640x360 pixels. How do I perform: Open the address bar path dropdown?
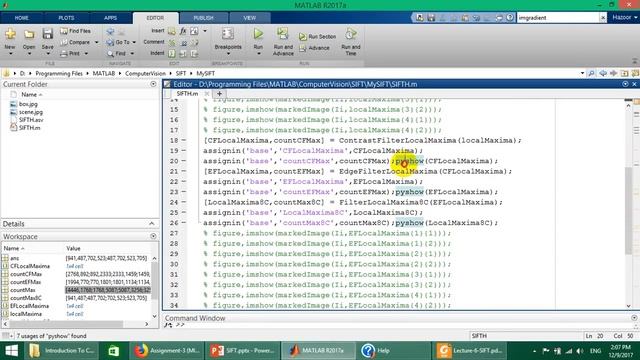(582, 73)
